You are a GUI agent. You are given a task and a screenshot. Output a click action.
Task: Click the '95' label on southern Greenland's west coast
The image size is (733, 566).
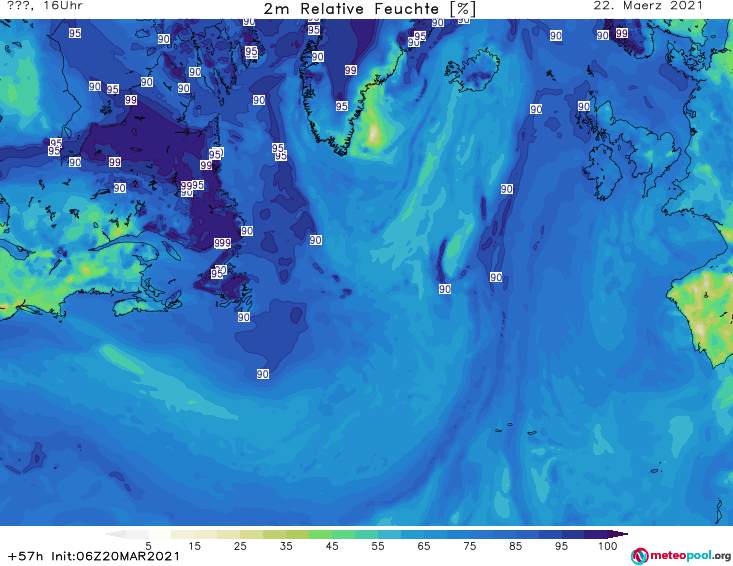342,106
